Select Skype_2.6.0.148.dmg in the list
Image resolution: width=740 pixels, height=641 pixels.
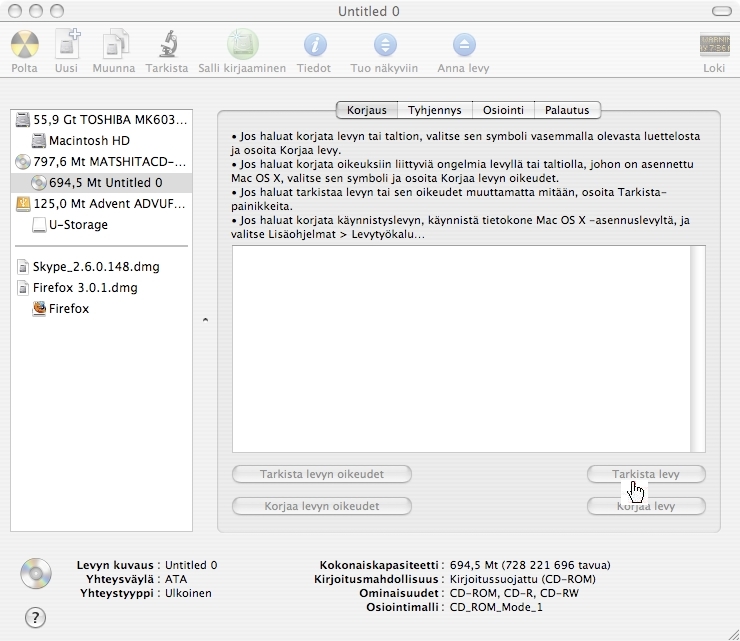point(95,267)
